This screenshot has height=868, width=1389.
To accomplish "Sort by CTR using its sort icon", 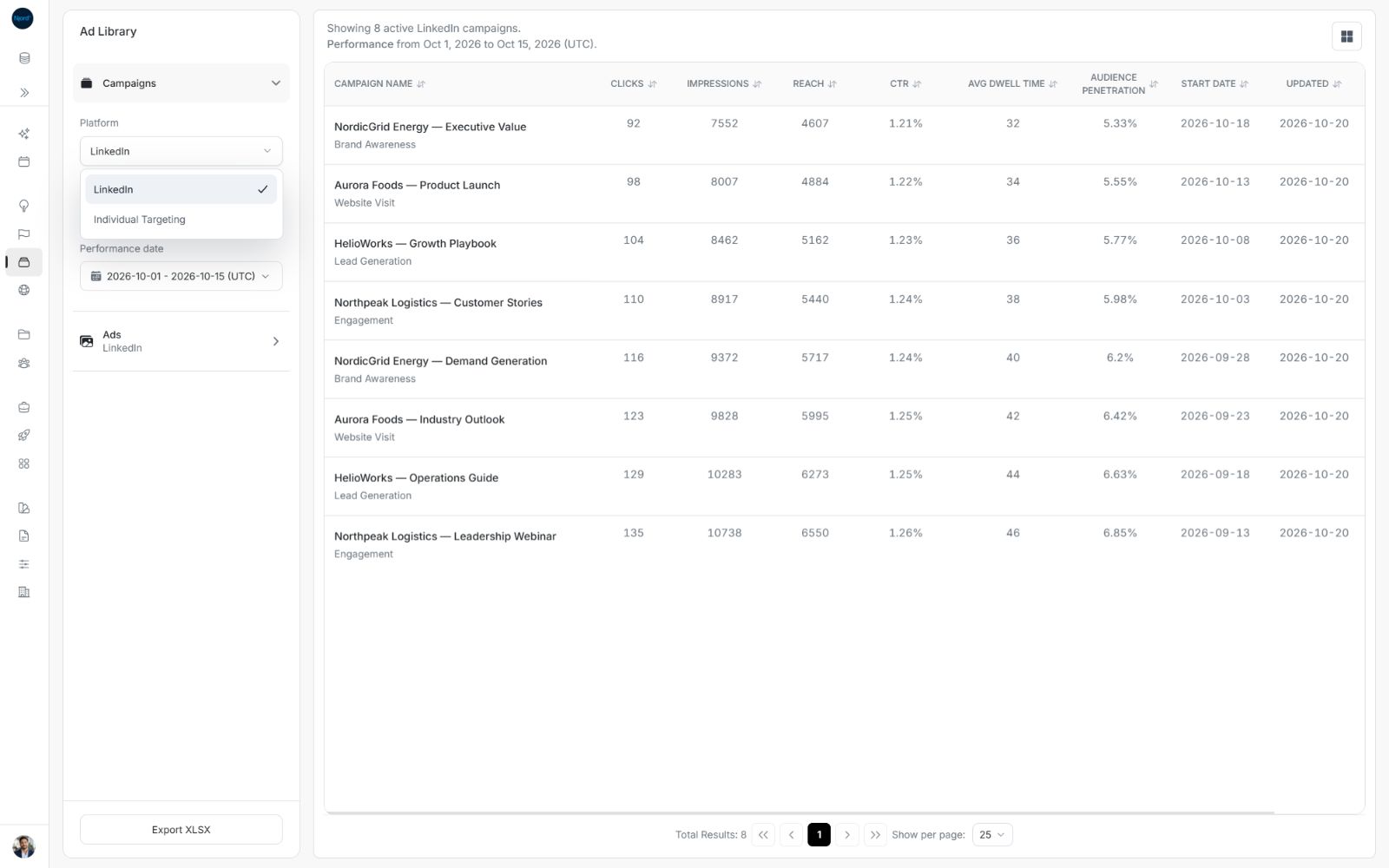I will click(917, 84).
